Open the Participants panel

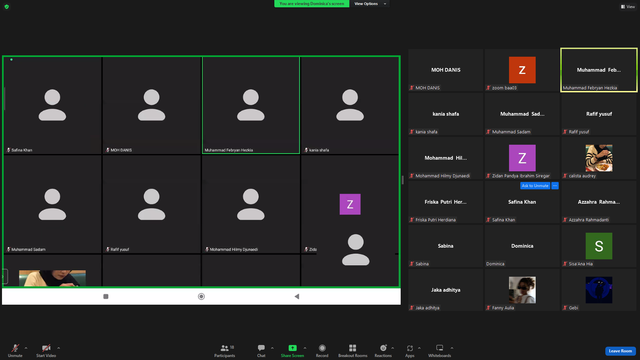coord(224,350)
